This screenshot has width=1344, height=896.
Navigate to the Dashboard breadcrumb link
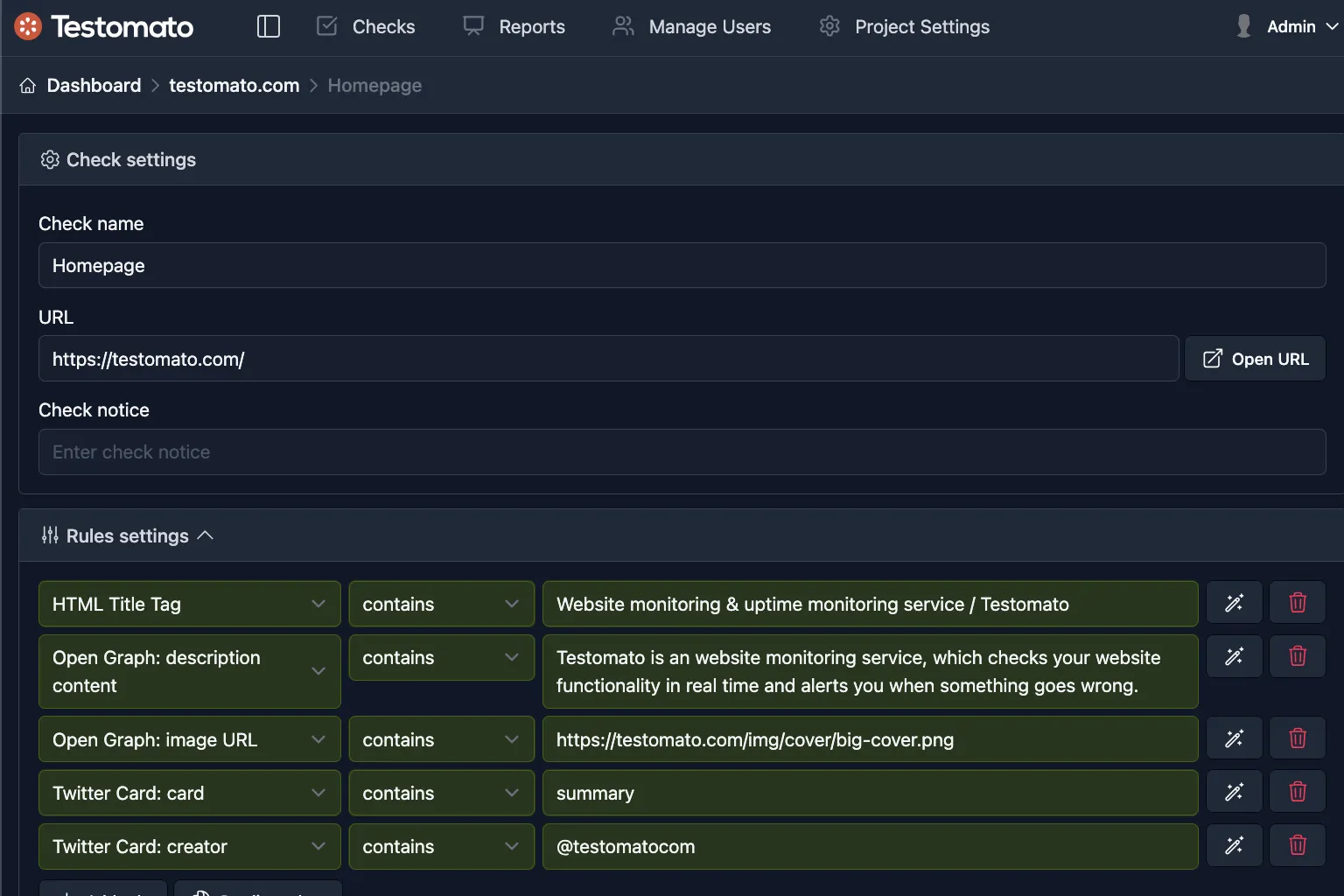[x=94, y=85]
